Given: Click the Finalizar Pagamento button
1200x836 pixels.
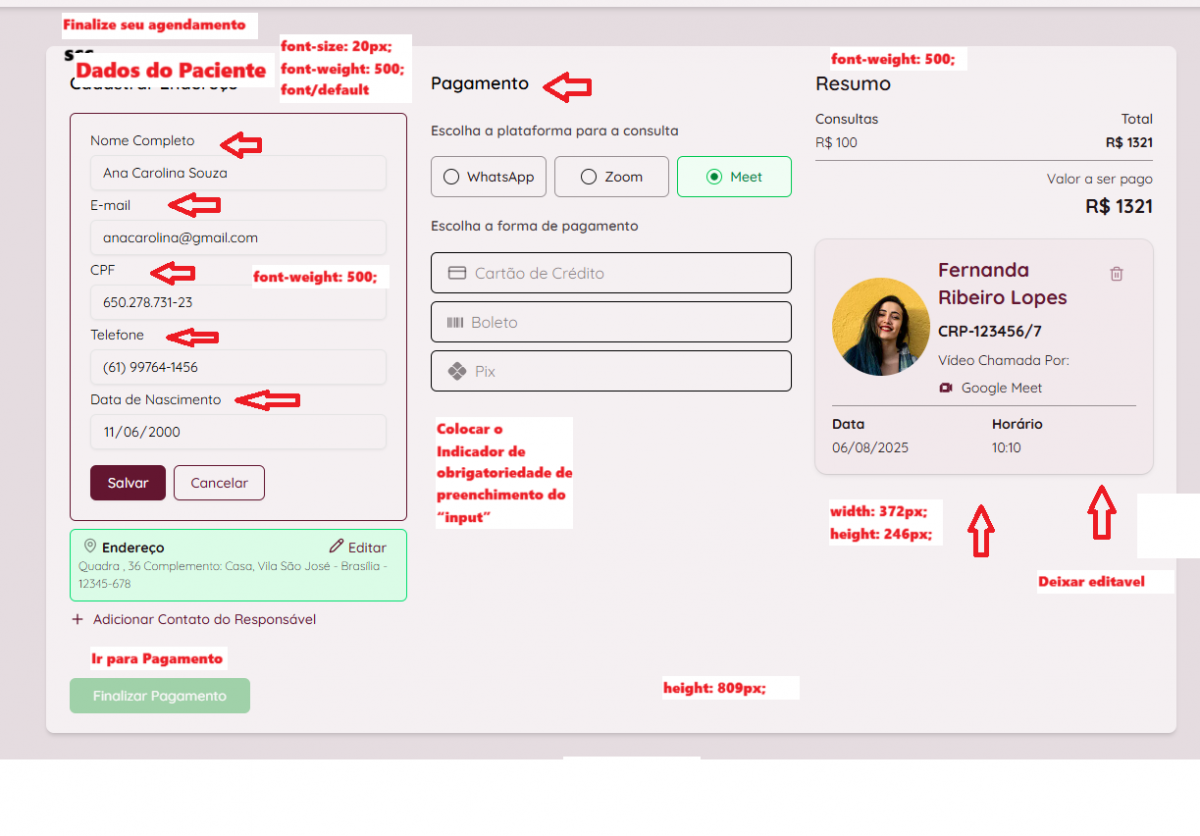Looking at the screenshot, I should [x=160, y=696].
